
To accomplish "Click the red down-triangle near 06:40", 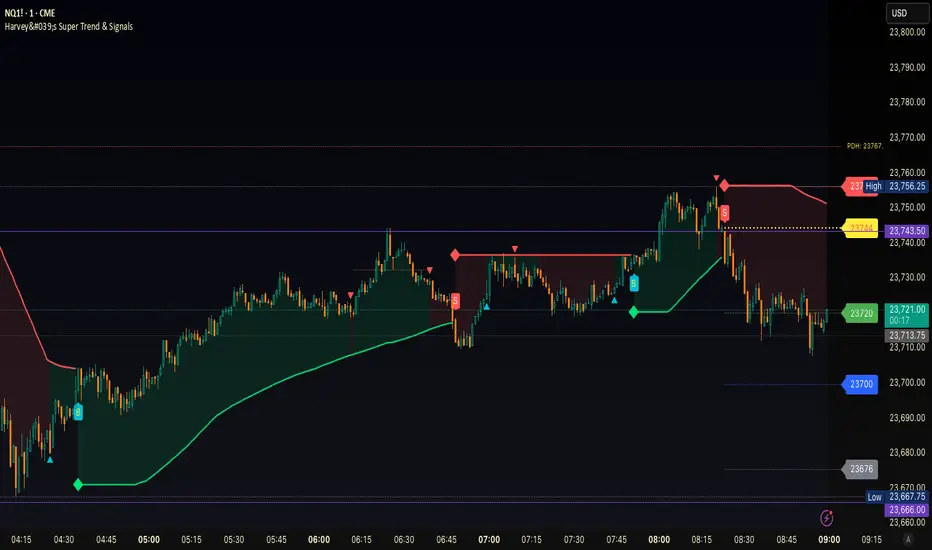I will pos(430,271).
